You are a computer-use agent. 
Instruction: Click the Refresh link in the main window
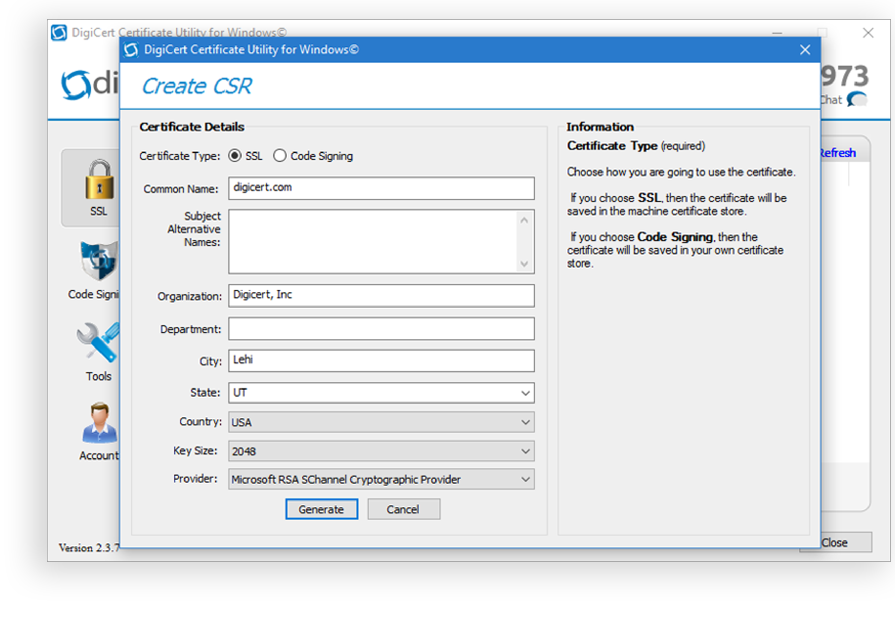[x=837, y=153]
